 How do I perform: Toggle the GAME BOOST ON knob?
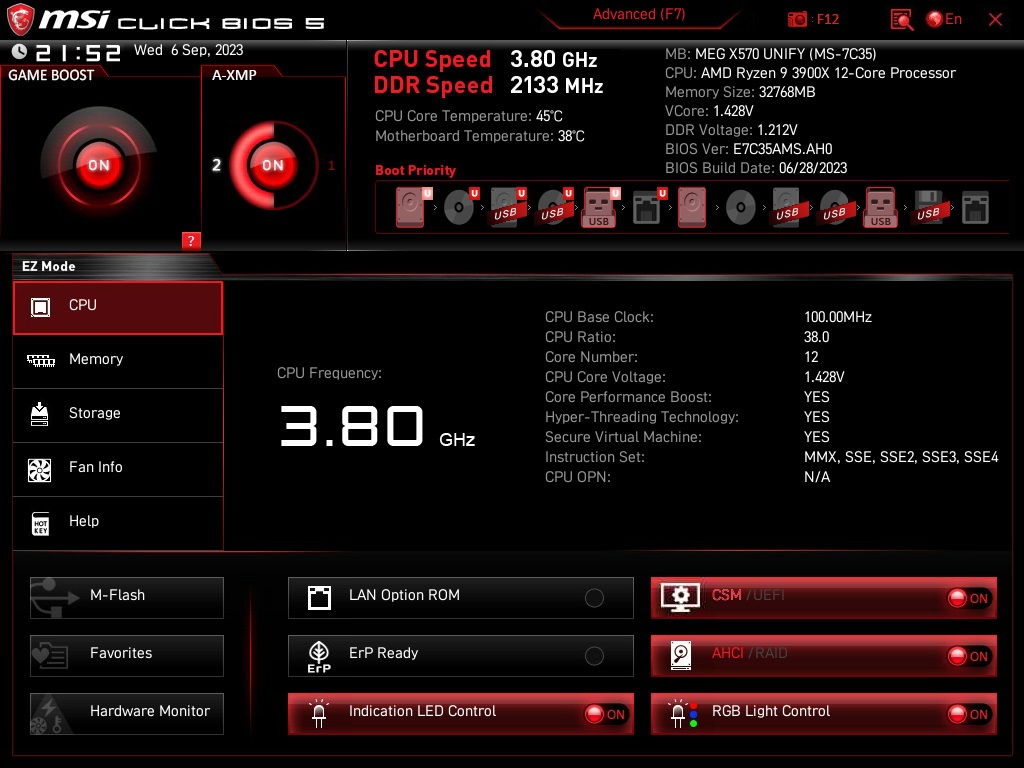tap(99, 165)
